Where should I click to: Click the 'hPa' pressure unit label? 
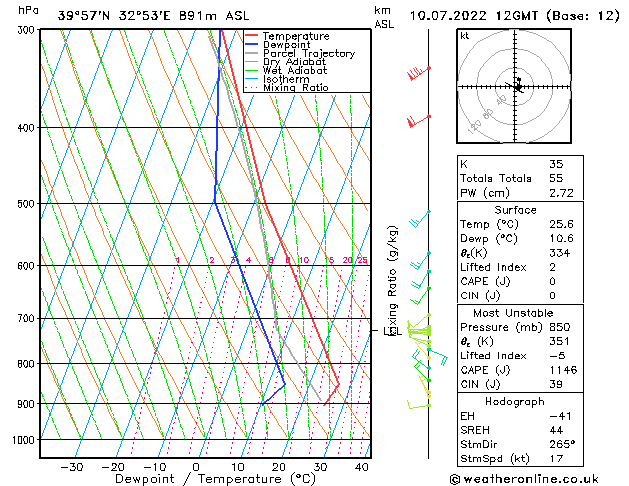tap(28, 11)
